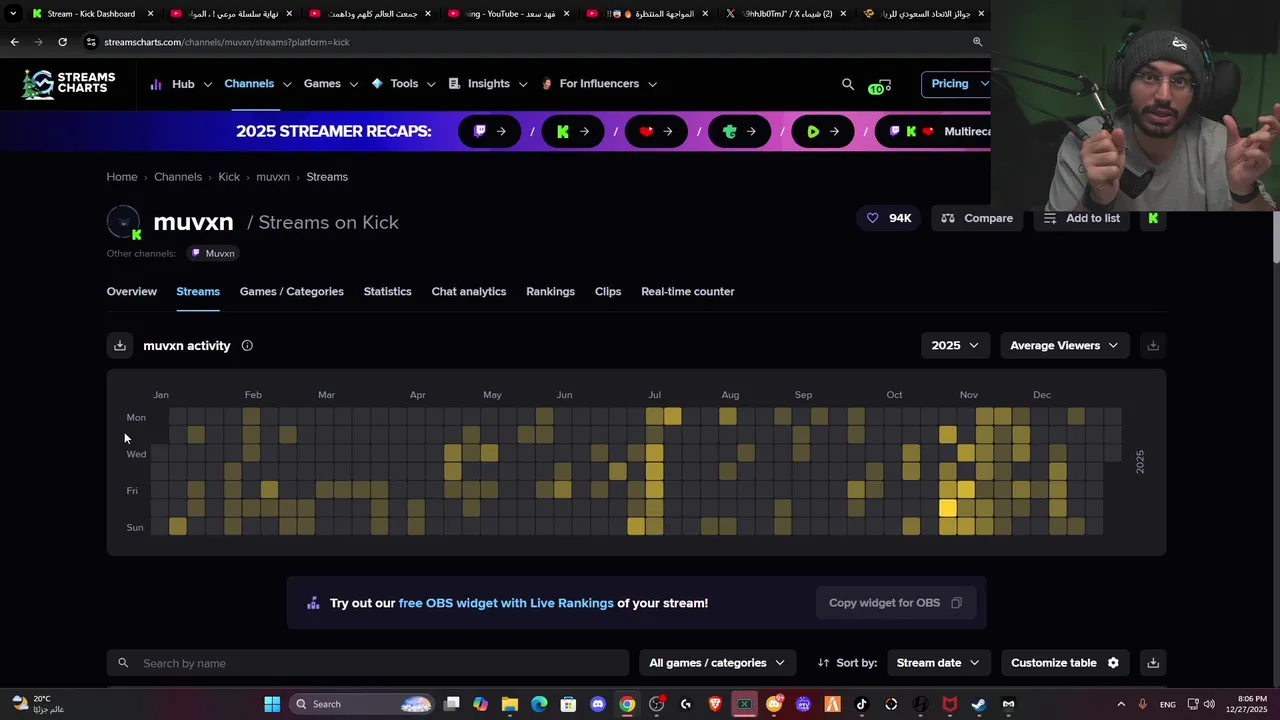The image size is (1280, 720).
Task: Follow free OBS widget with Live Rankings link
Action: [x=506, y=603]
